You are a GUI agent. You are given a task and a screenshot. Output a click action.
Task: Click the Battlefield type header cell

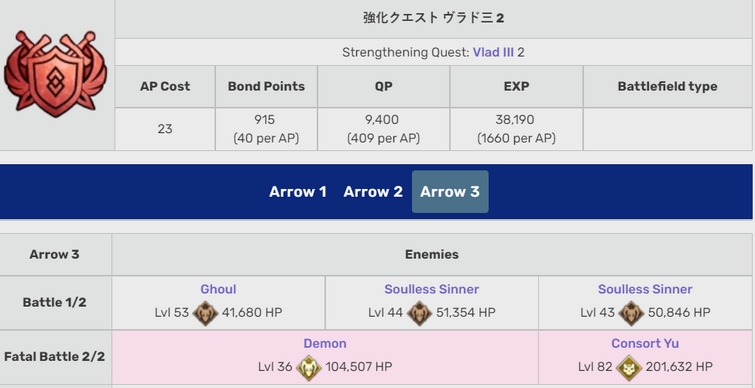click(667, 87)
